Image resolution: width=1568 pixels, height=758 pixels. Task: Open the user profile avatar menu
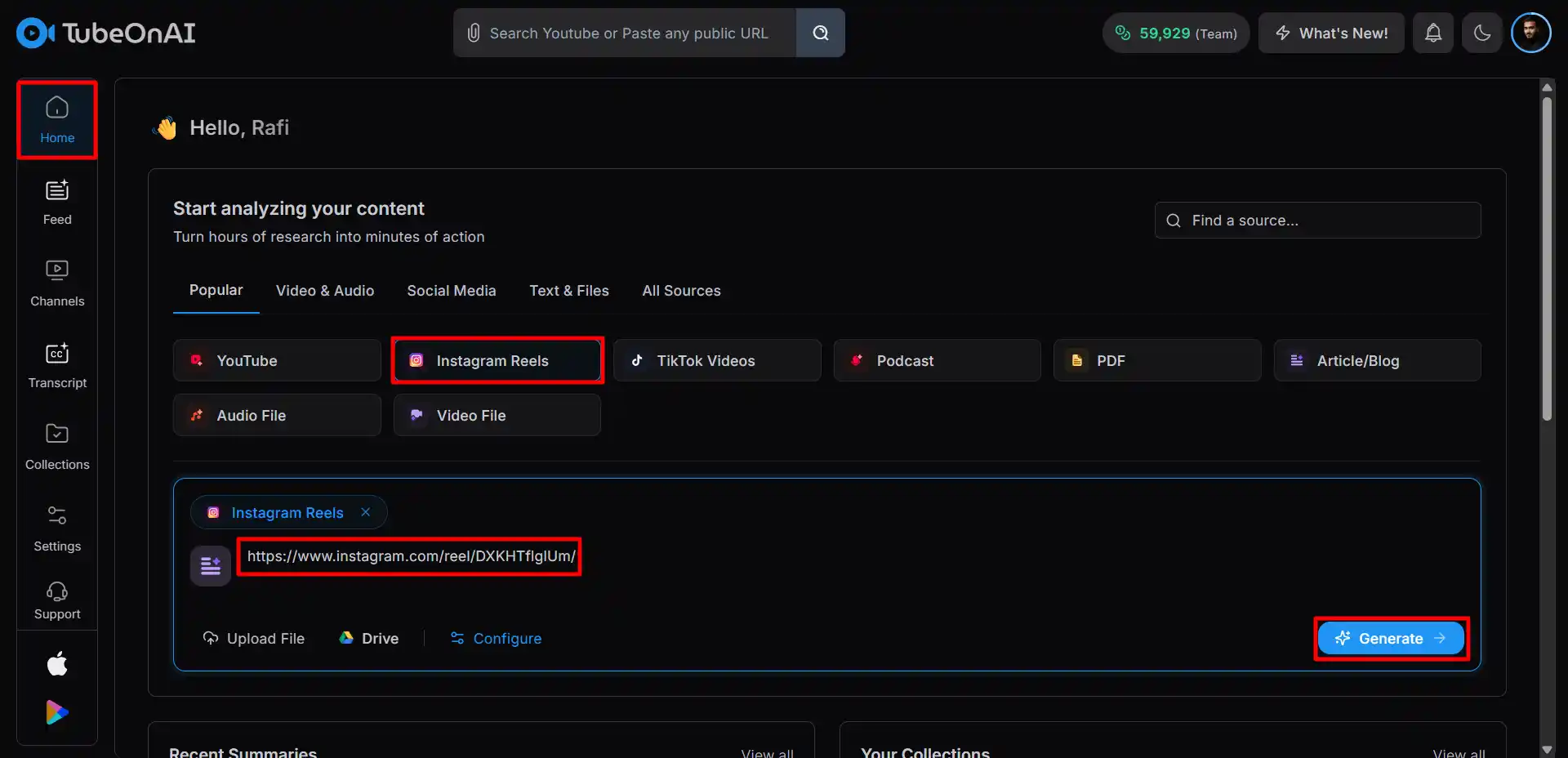pyautogui.click(x=1530, y=33)
